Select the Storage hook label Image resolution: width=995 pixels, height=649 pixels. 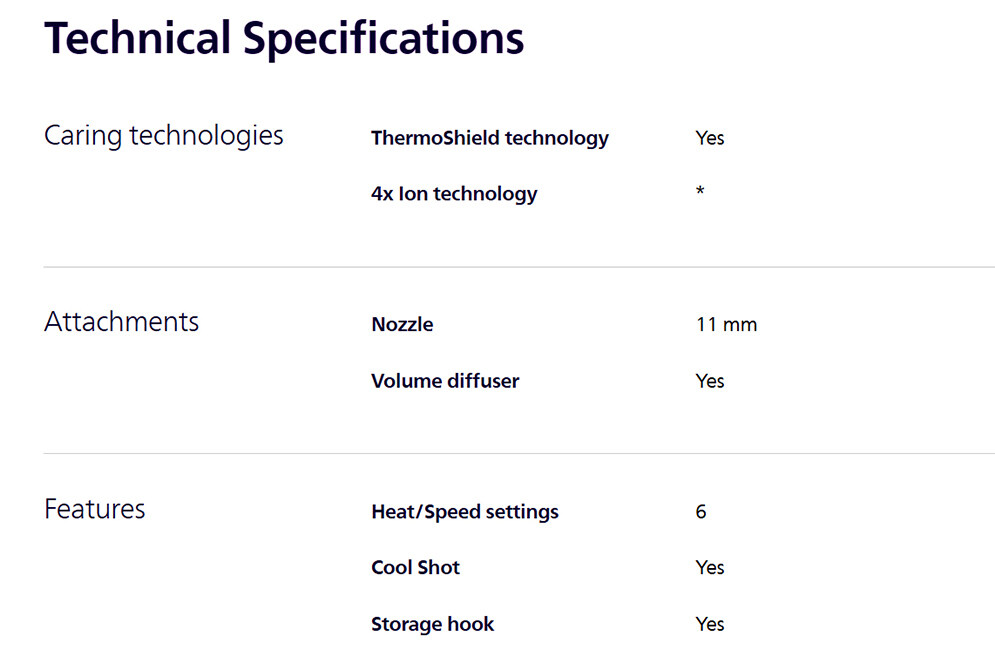[x=432, y=625]
